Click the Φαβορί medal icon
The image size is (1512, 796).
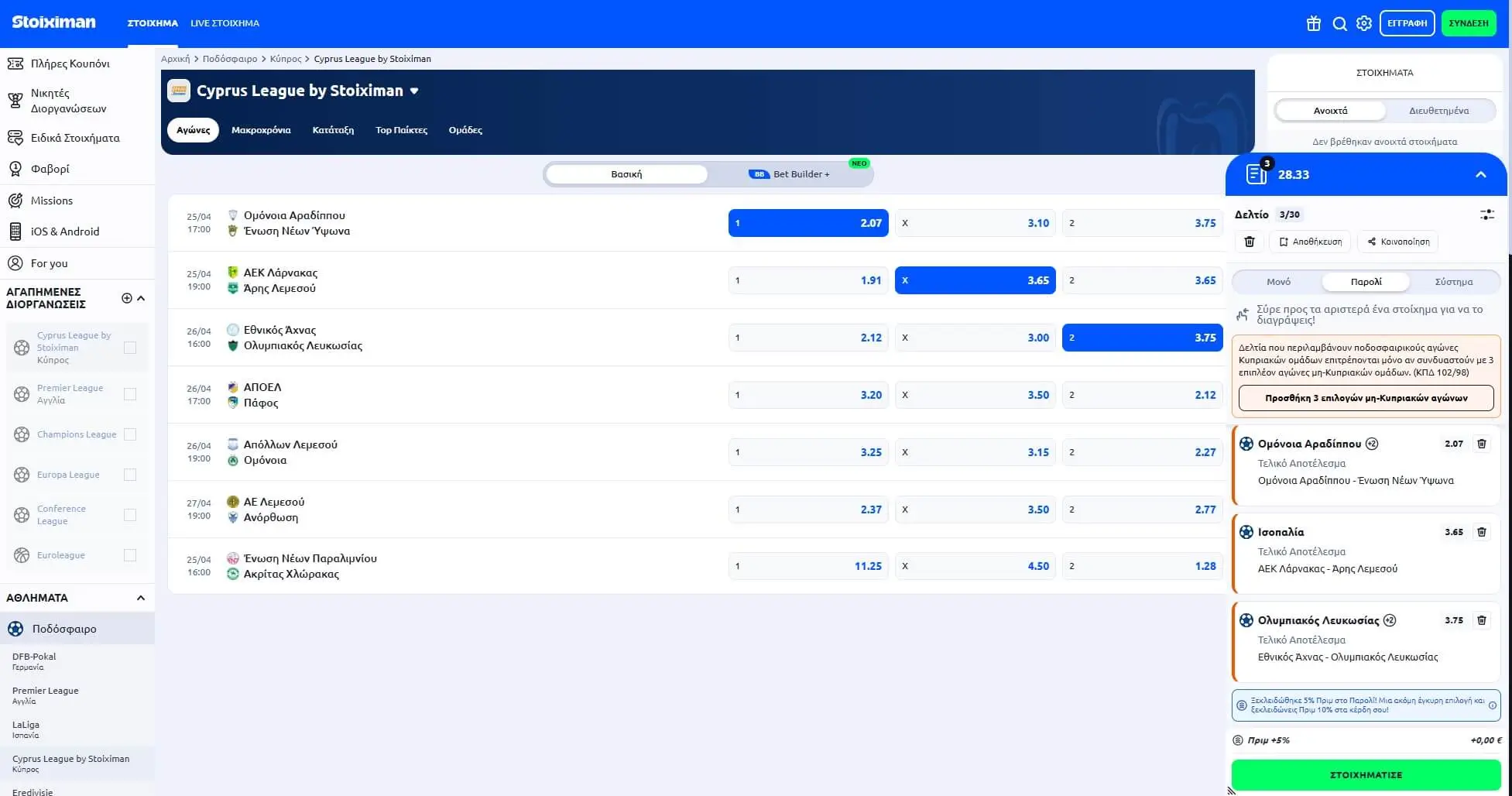[15, 169]
